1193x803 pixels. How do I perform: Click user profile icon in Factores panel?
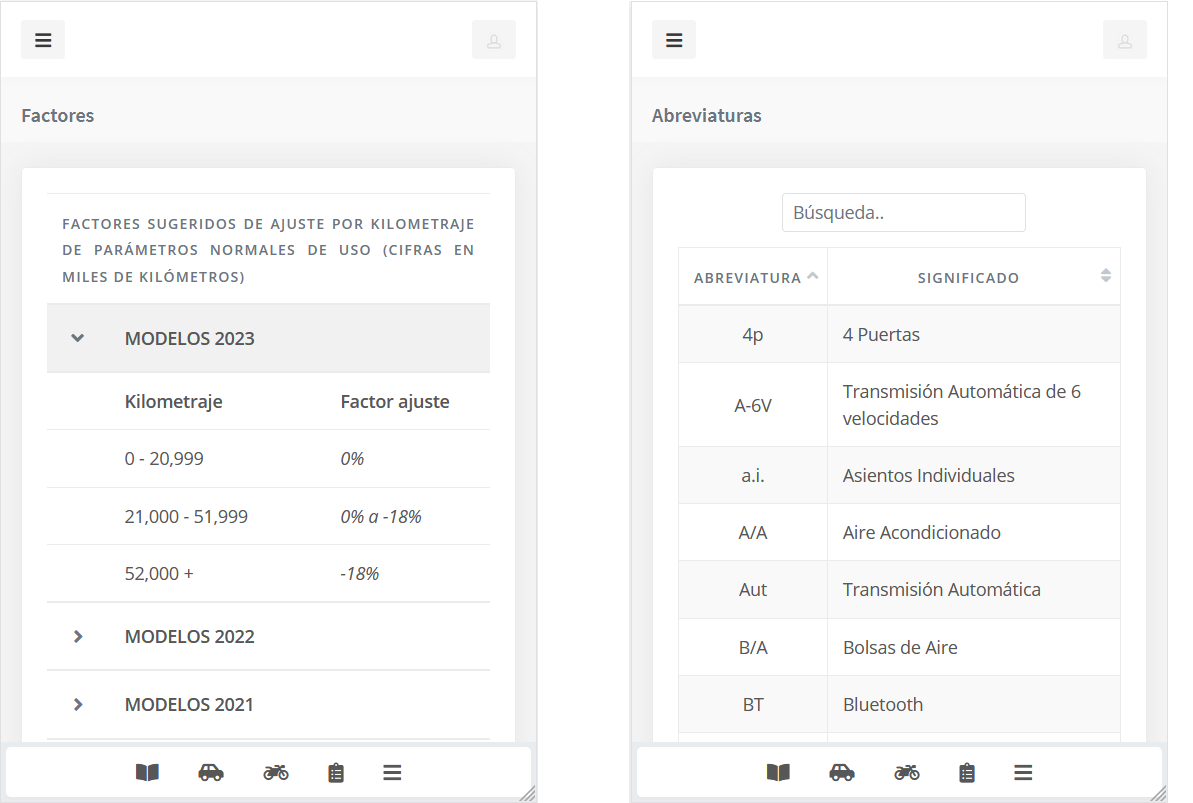493,40
